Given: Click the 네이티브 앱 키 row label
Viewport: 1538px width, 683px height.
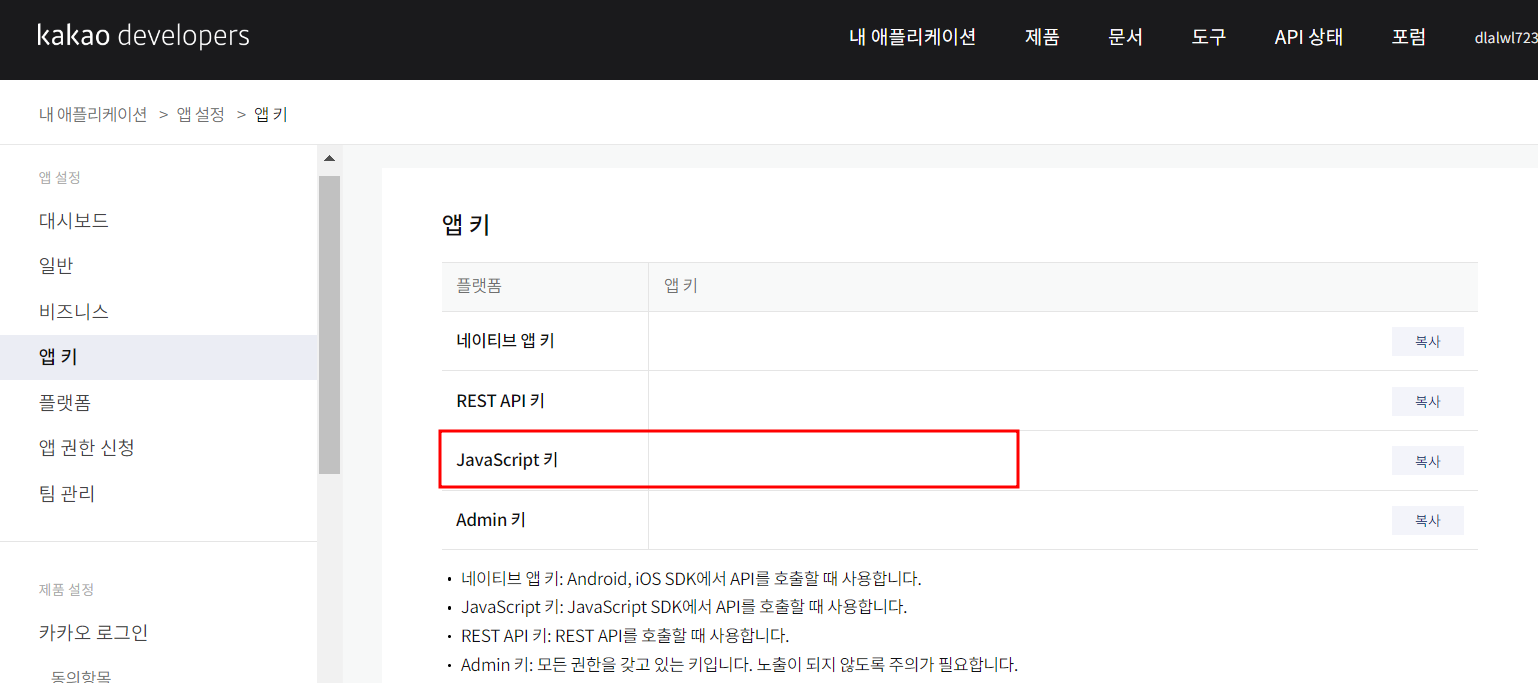Looking at the screenshot, I should tap(505, 340).
